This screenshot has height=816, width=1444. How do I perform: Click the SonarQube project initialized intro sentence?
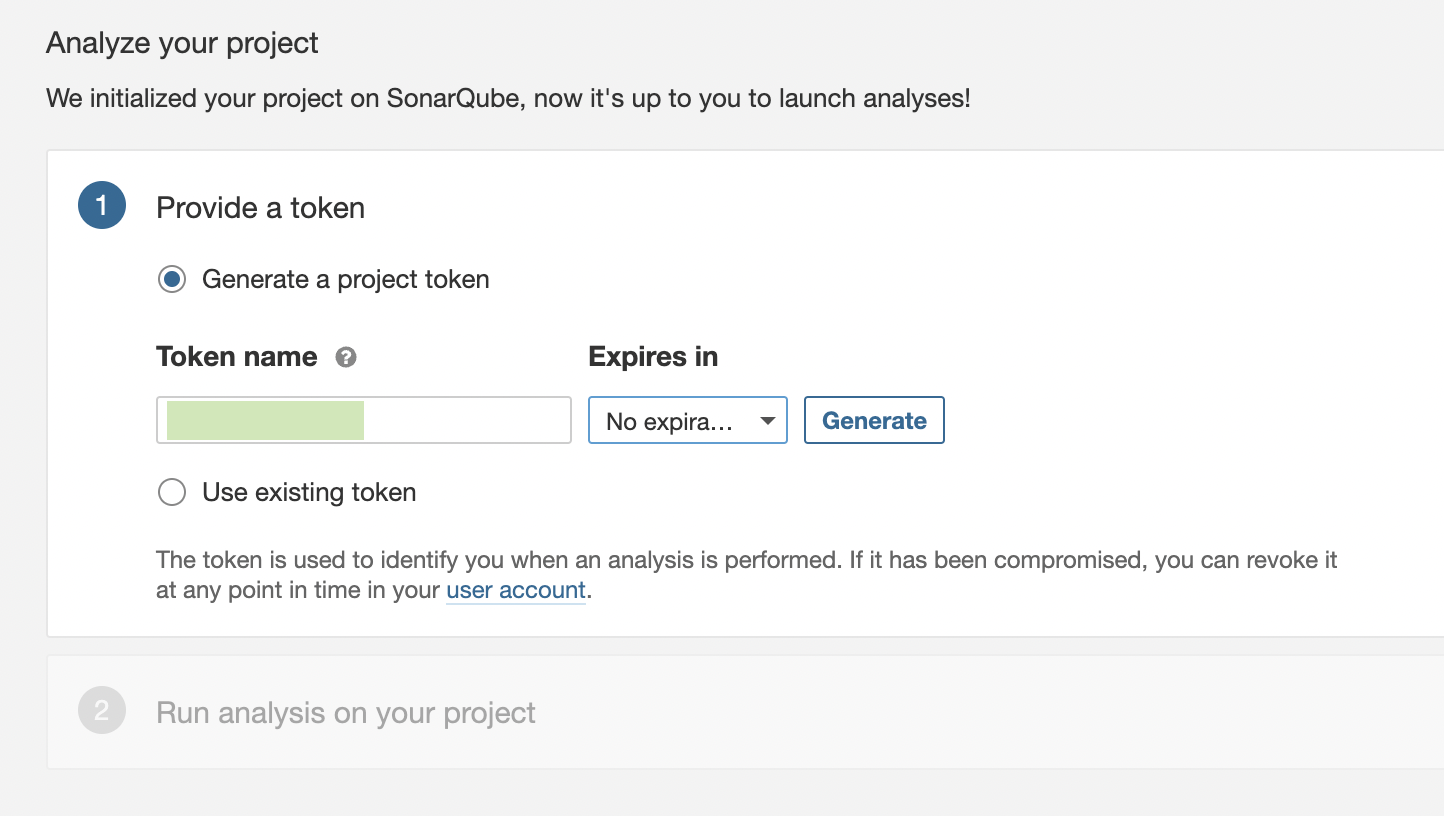click(508, 99)
